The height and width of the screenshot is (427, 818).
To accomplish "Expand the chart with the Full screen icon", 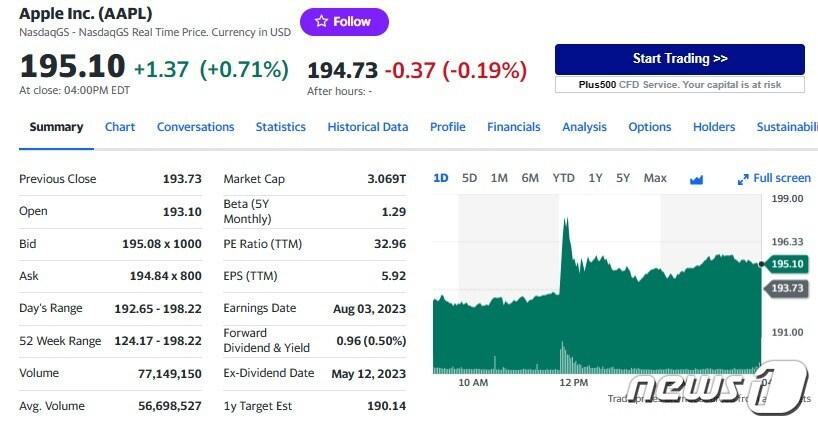I will 743,179.
